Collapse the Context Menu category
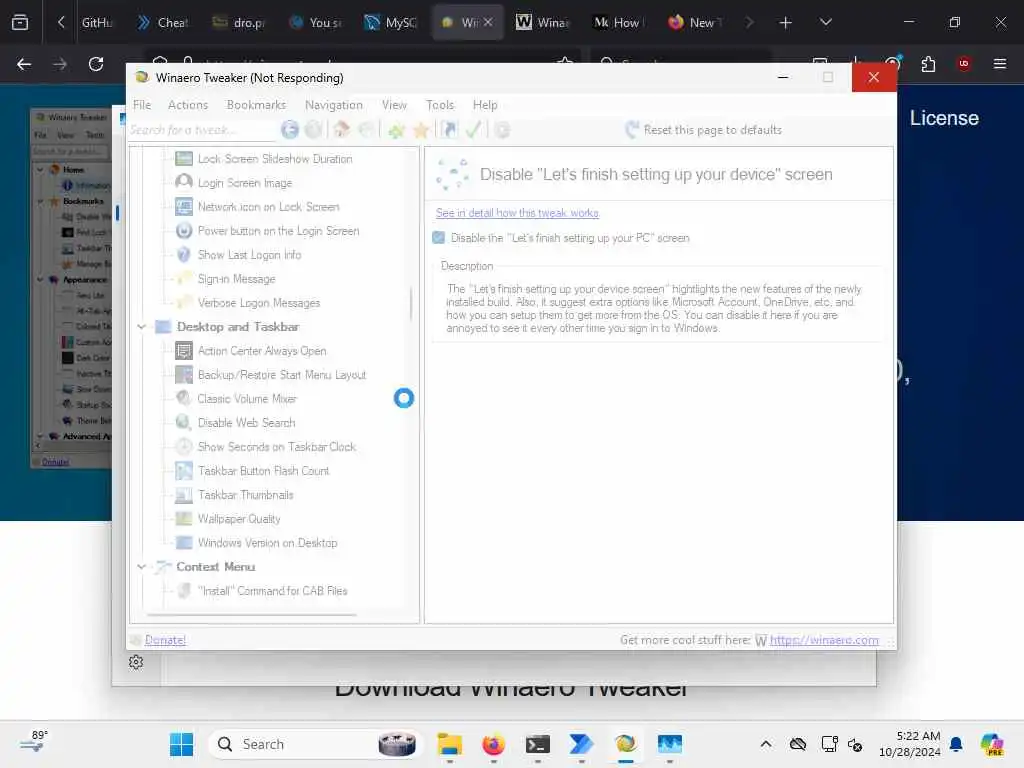 pos(142,567)
